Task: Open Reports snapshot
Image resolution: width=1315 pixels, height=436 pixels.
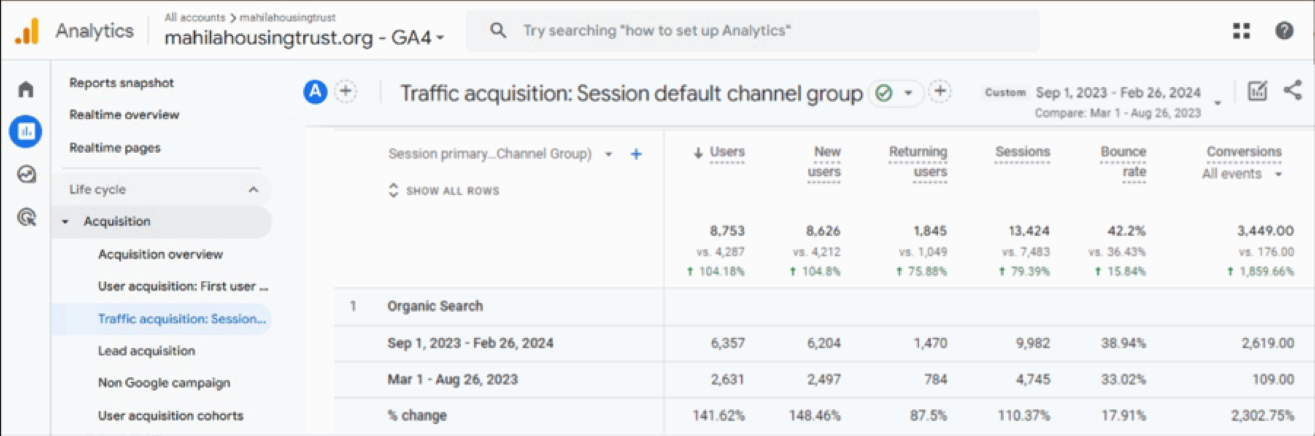Action: (x=121, y=83)
